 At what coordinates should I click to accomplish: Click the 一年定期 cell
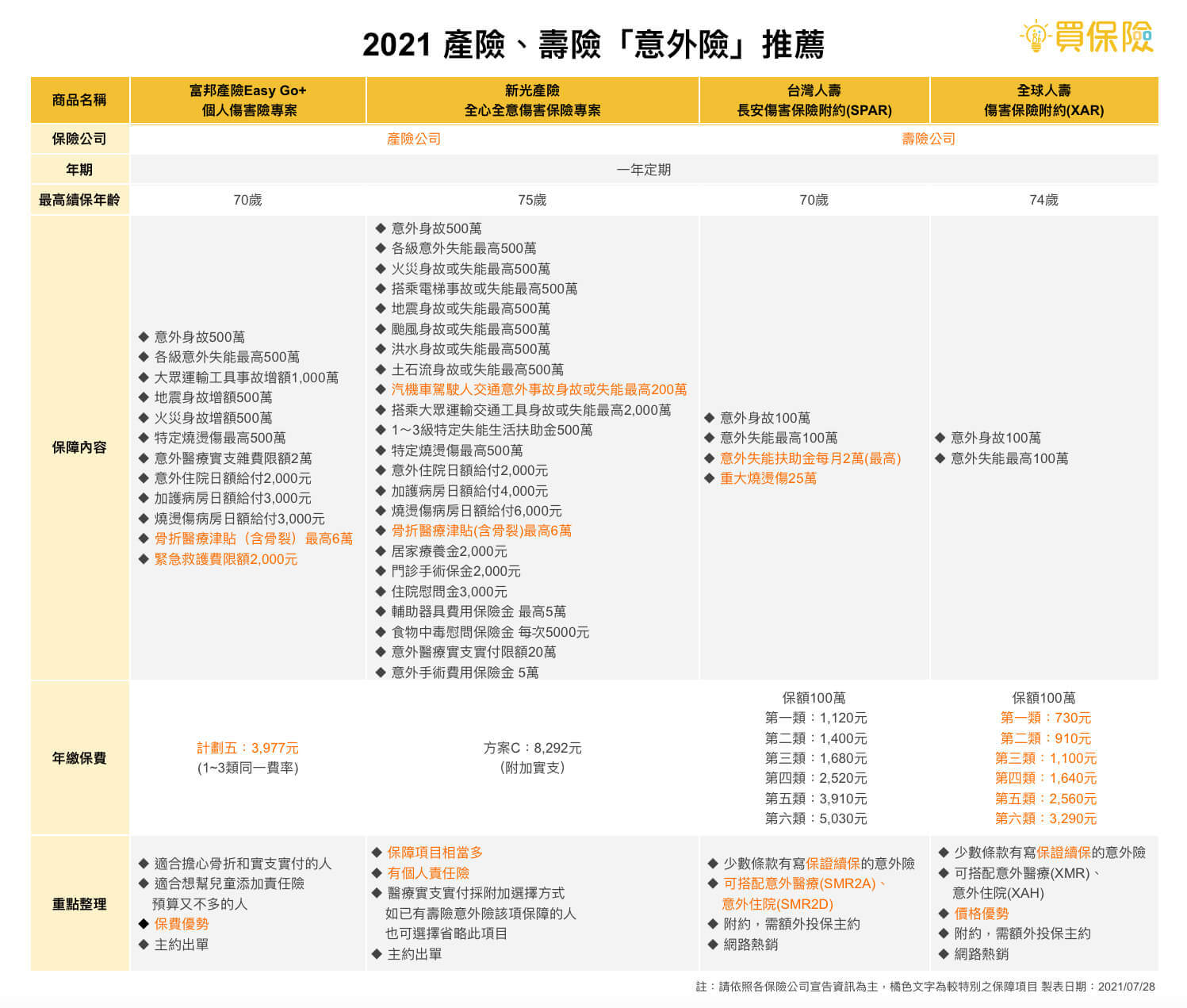tap(644, 170)
